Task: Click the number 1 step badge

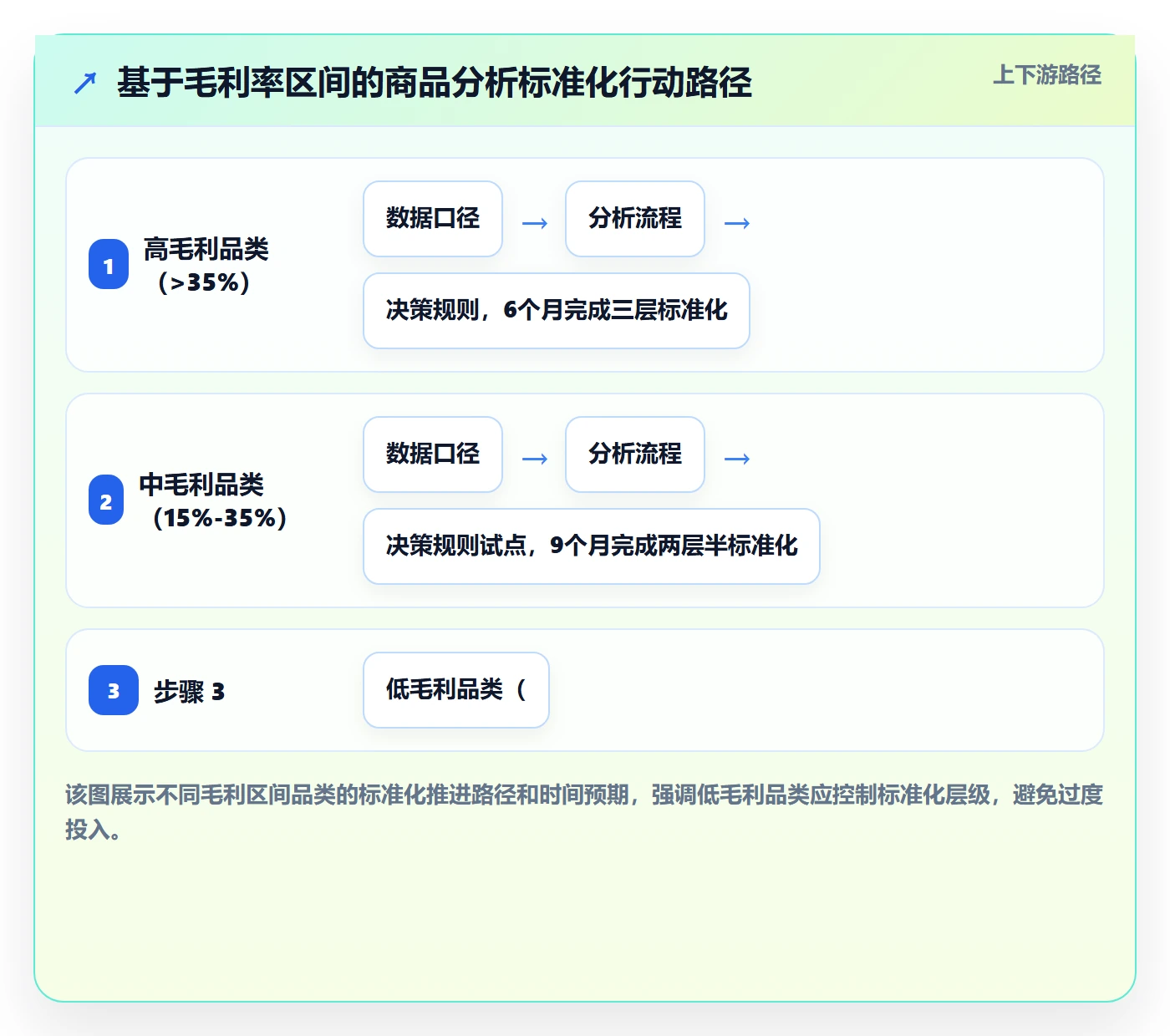Action: click(x=109, y=265)
